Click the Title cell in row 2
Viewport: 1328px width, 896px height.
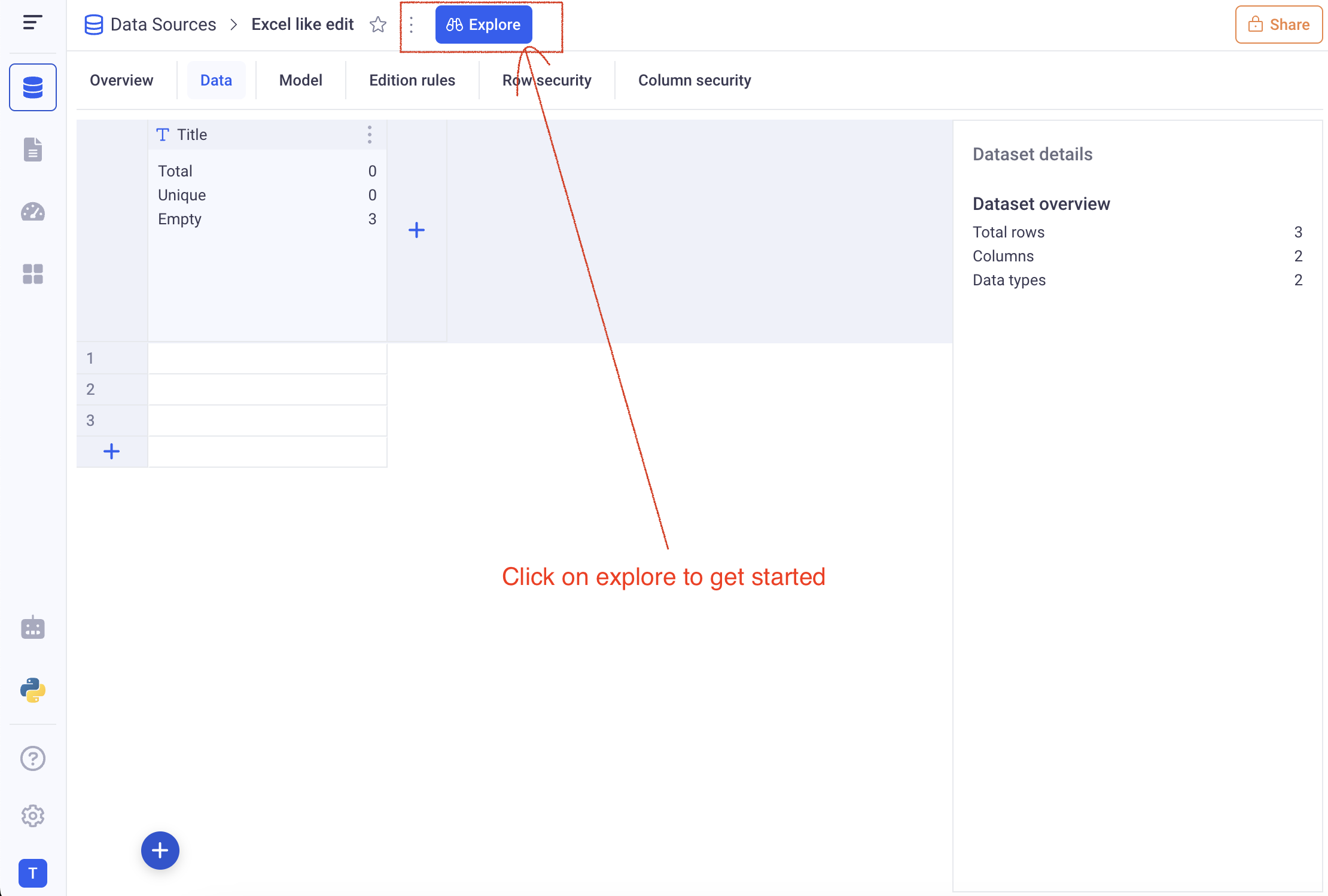(267, 389)
